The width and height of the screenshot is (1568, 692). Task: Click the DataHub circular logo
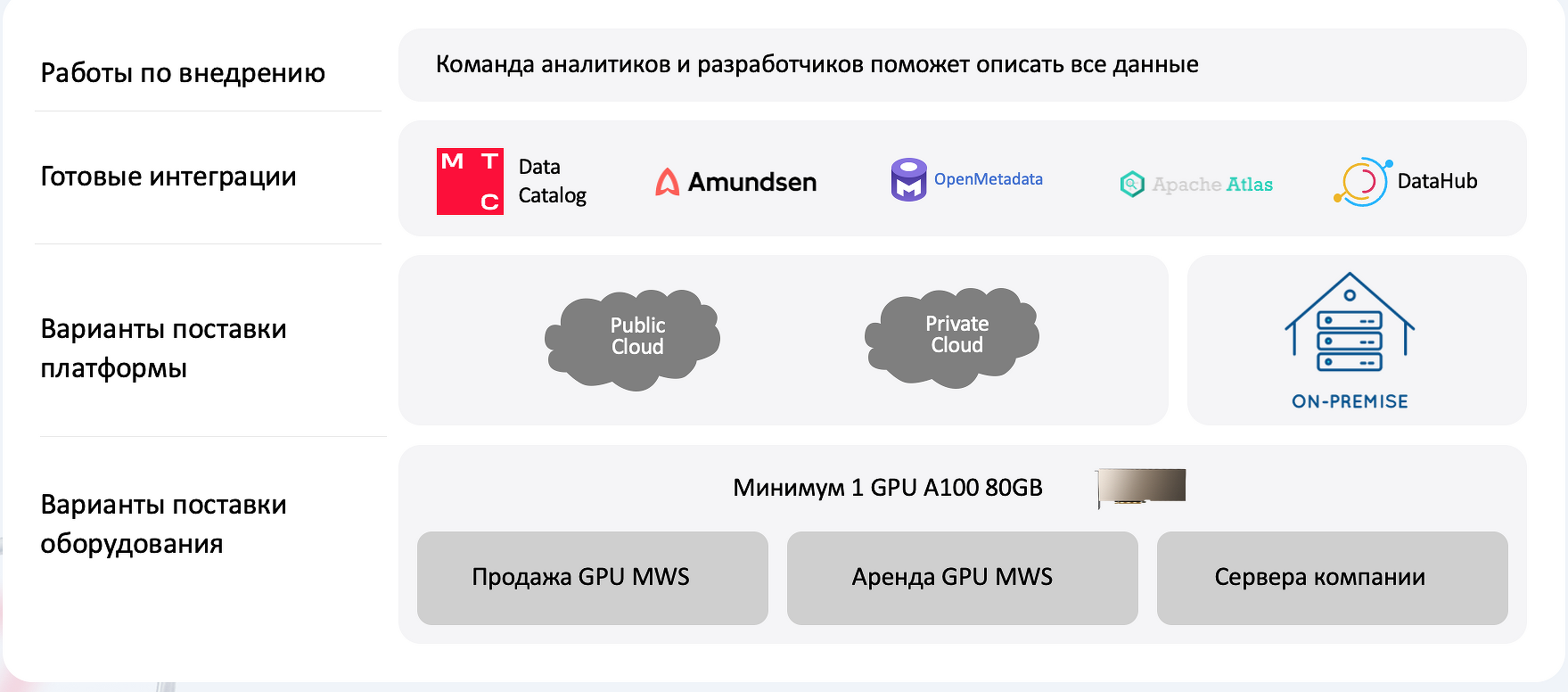(1362, 181)
